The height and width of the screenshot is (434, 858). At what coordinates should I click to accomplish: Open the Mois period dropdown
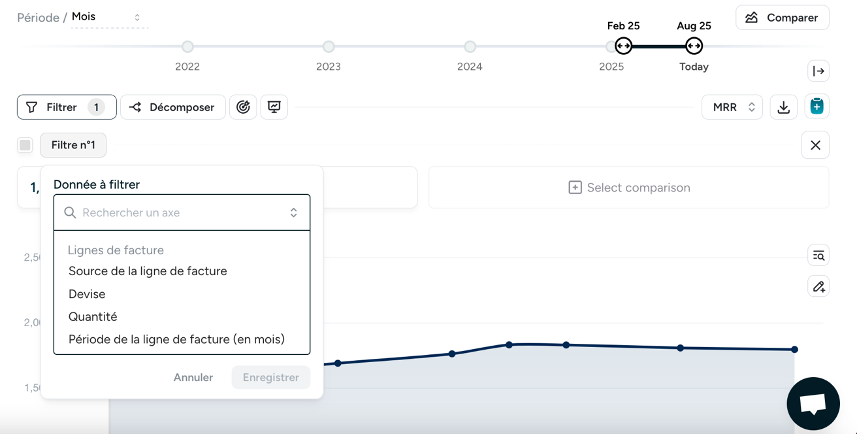pos(107,17)
